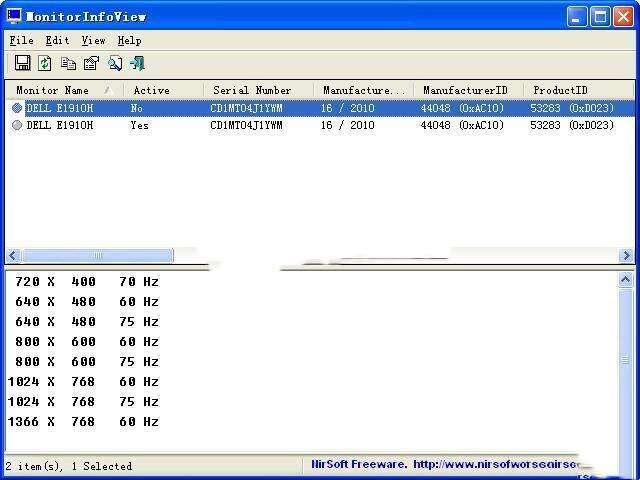Click the Save Selected Items toolbar icon
The width and height of the screenshot is (640, 480).
(x=22, y=63)
